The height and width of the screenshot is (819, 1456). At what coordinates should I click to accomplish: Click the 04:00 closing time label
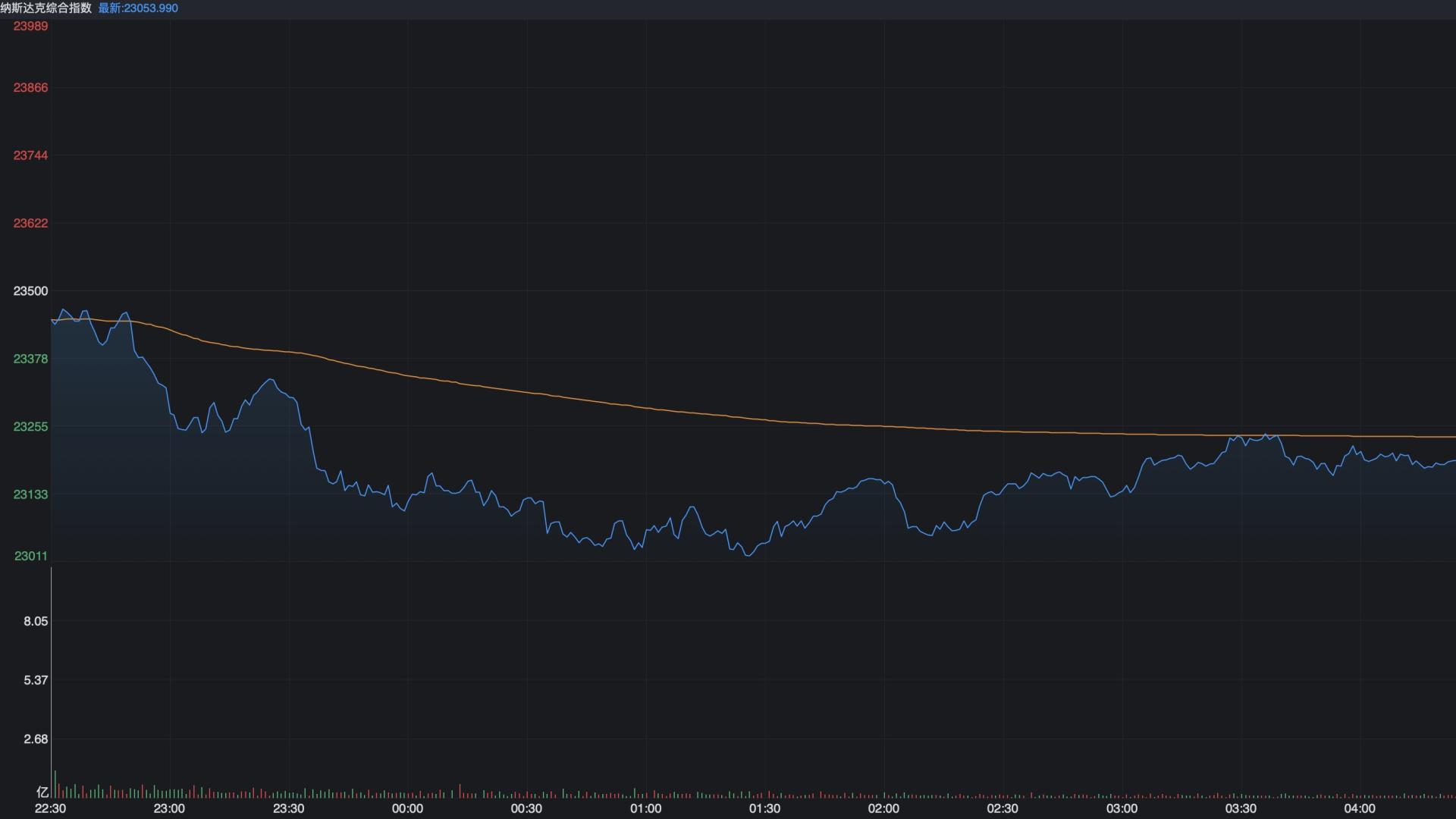pos(1363,808)
